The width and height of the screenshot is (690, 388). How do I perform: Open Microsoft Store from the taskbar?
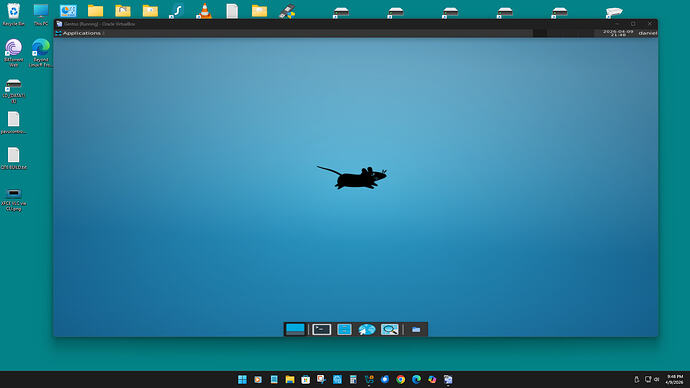(305, 379)
